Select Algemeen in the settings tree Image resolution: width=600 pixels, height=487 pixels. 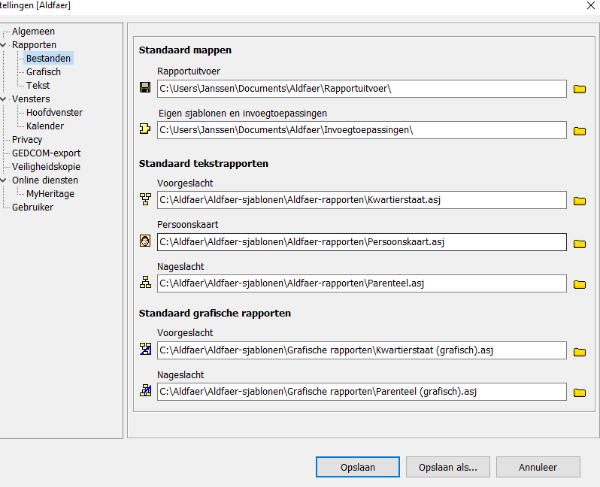[x=32, y=32]
